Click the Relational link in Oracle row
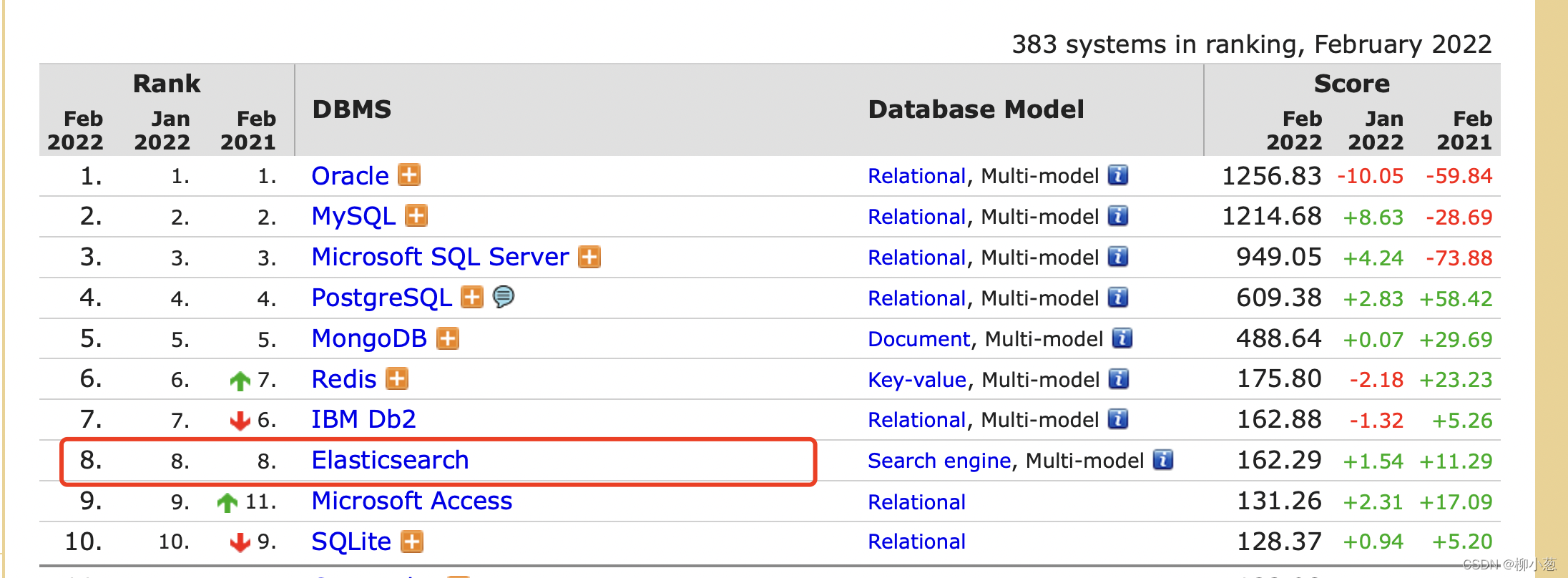This screenshot has height=578, width=1568. pyautogui.click(x=916, y=176)
